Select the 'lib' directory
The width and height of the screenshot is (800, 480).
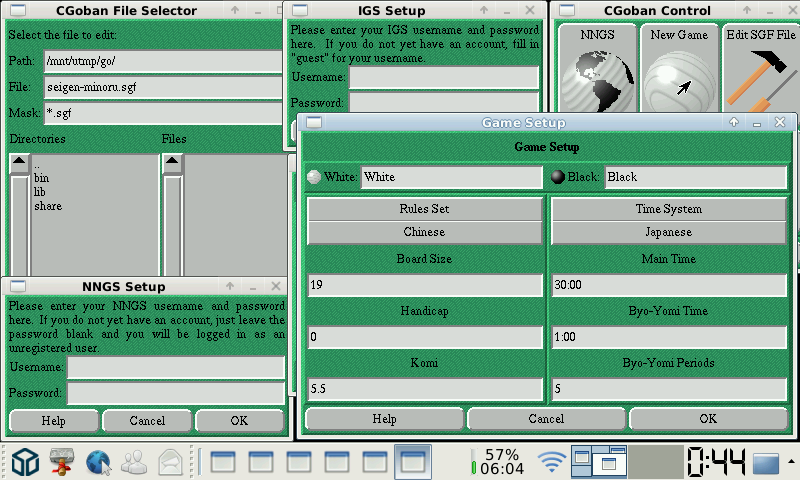(x=40, y=192)
